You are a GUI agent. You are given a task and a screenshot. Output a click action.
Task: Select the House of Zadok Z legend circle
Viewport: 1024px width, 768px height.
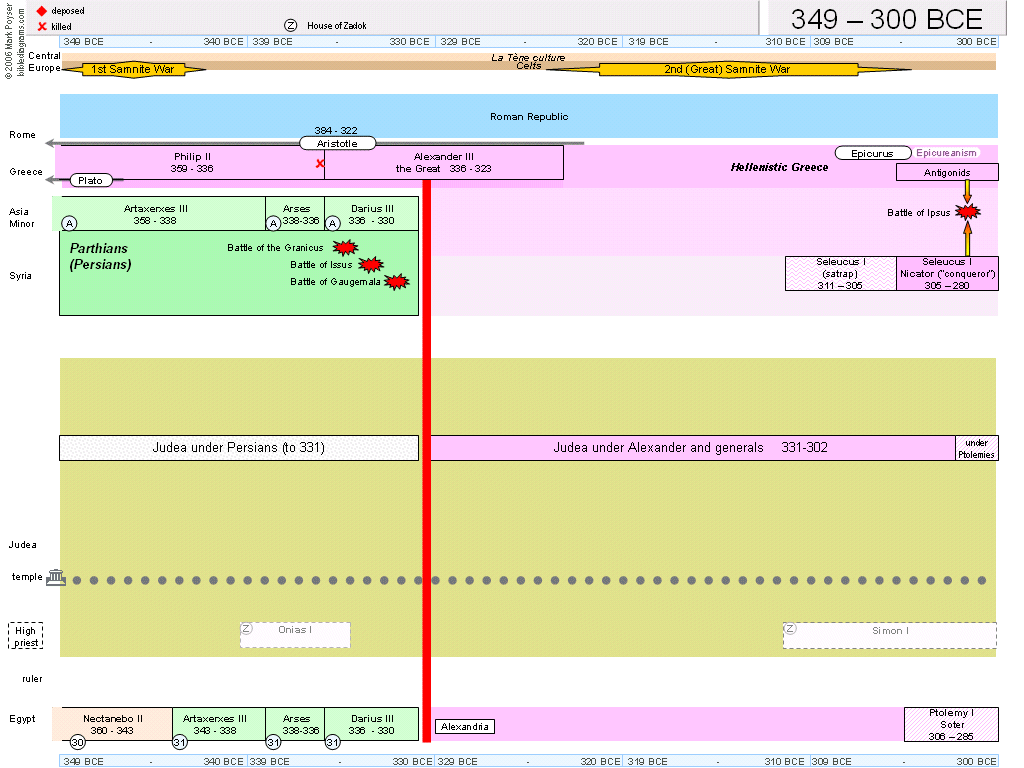click(x=291, y=25)
